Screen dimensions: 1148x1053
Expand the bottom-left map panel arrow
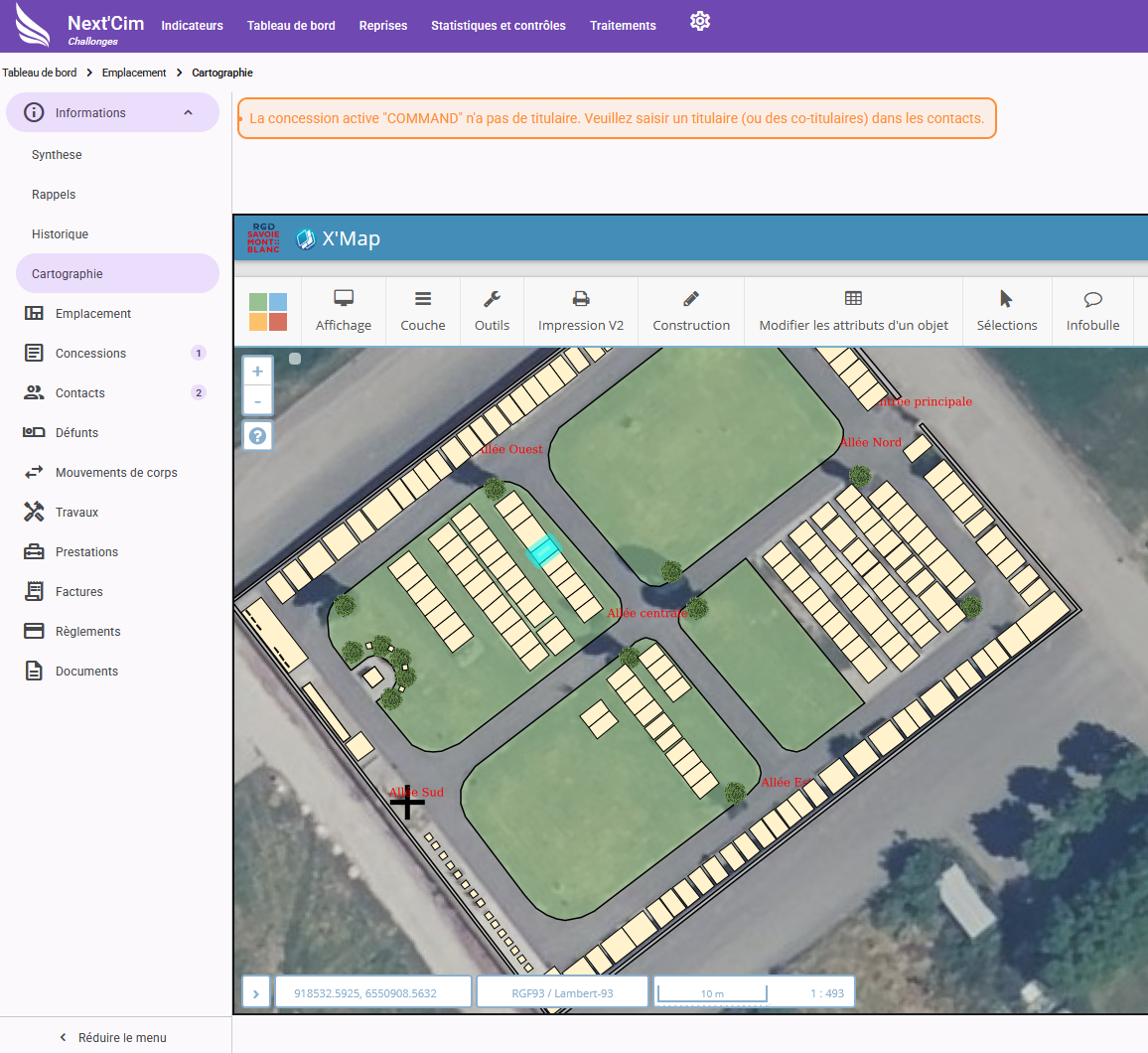click(x=256, y=992)
